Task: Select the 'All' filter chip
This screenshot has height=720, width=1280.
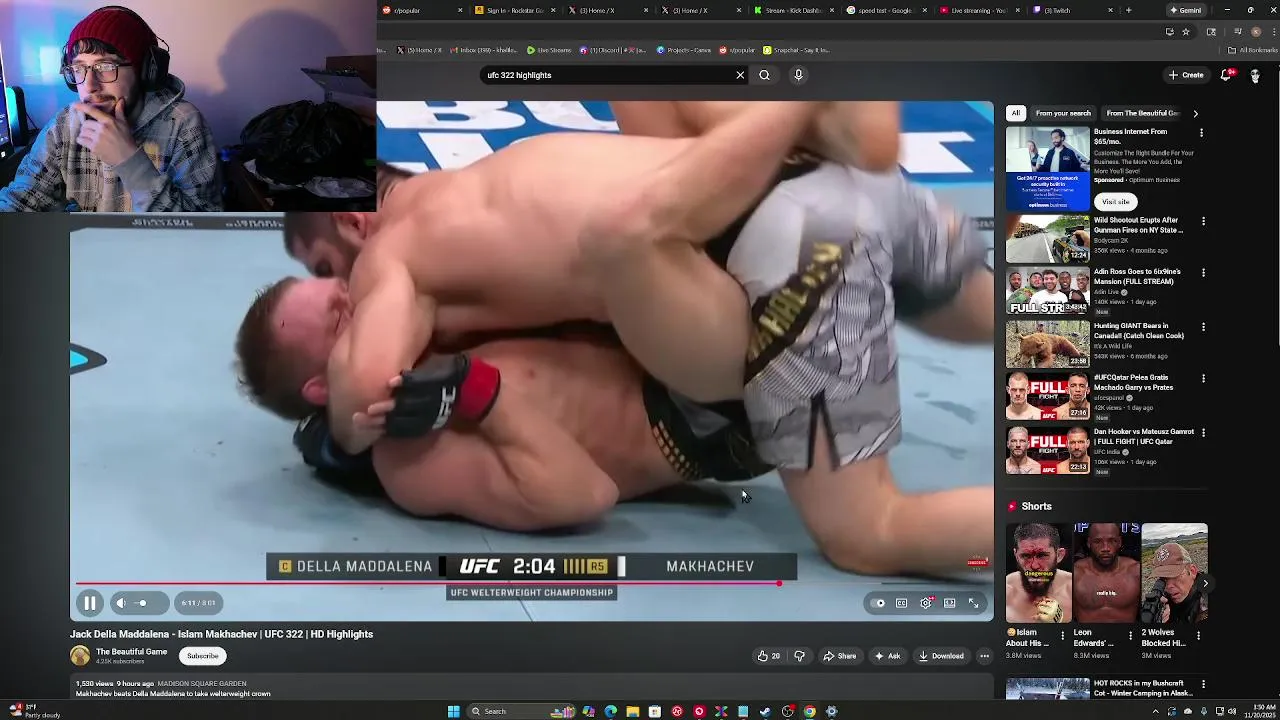Action: pyautogui.click(x=1016, y=113)
